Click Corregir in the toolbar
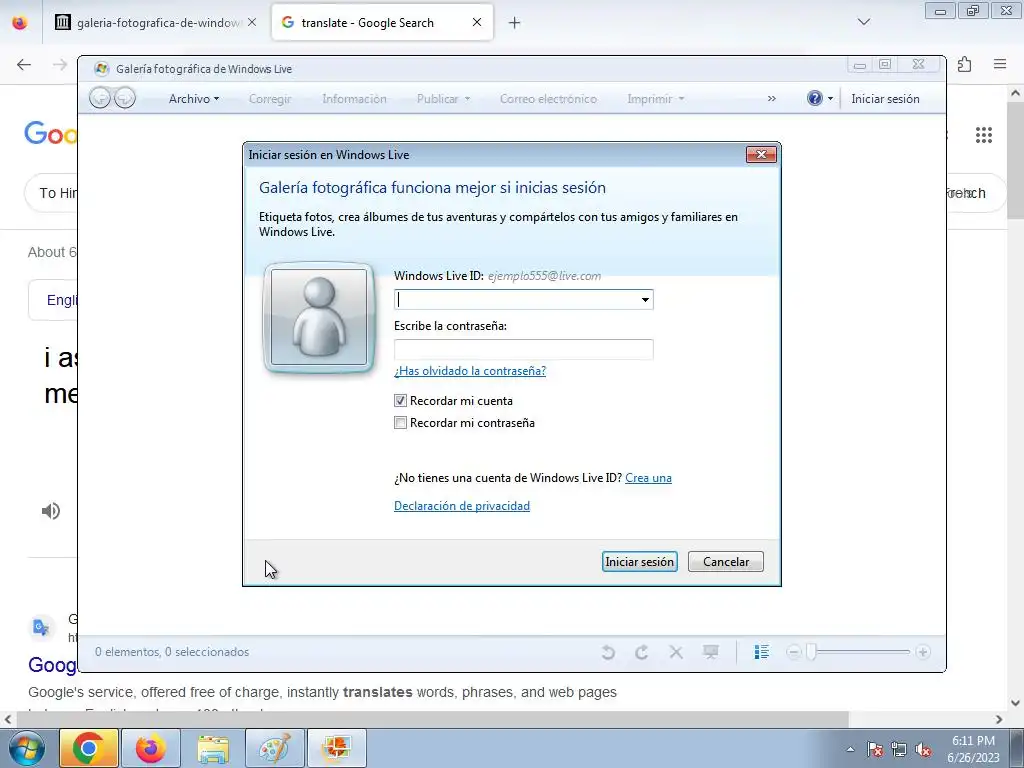This screenshot has height=768, width=1024. point(270,99)
